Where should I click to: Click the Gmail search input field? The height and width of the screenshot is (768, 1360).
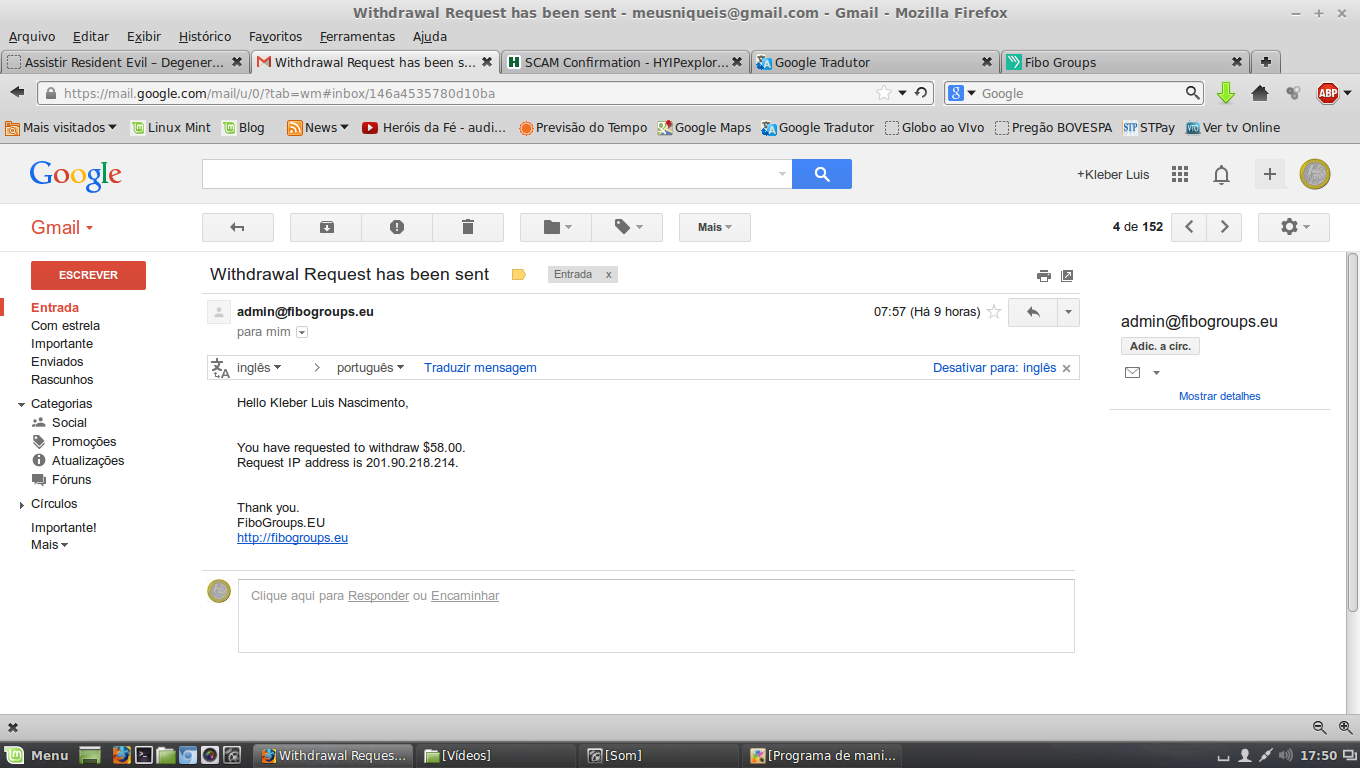point(490,174)
